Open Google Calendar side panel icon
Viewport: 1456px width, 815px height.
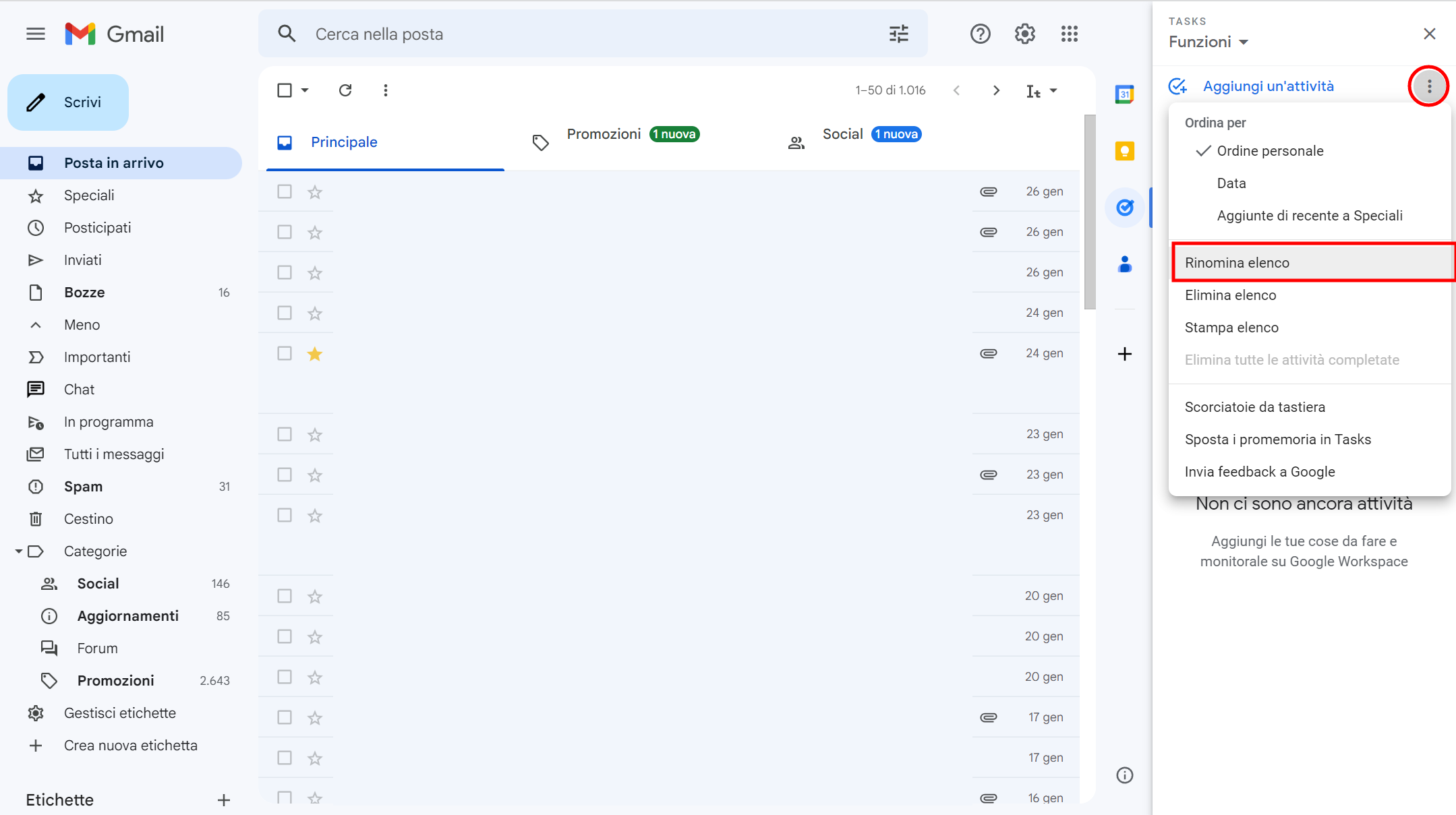(1124, 94)
